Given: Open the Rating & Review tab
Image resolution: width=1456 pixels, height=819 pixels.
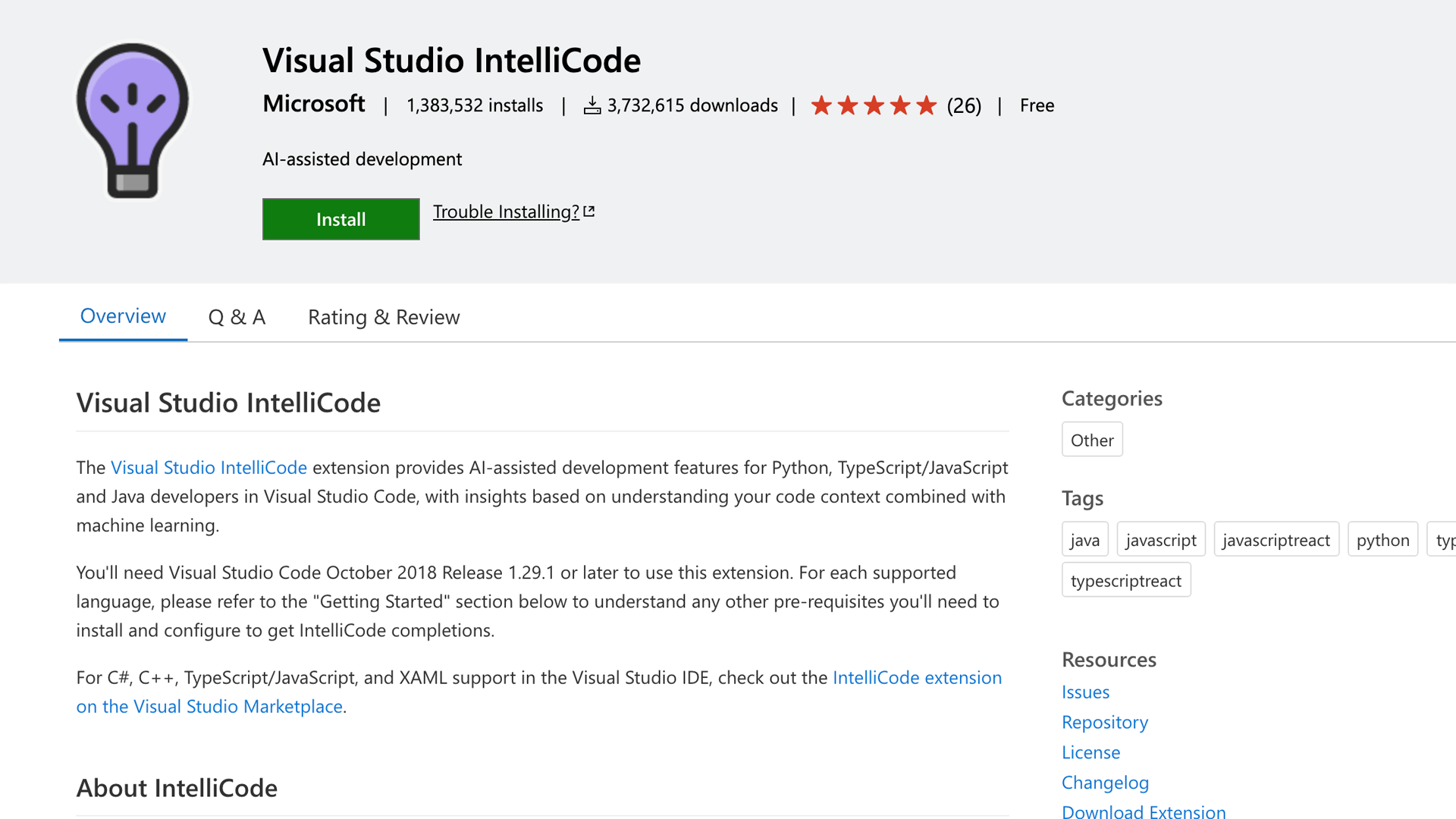Looking at the screenshot, I should coord(384,317).
